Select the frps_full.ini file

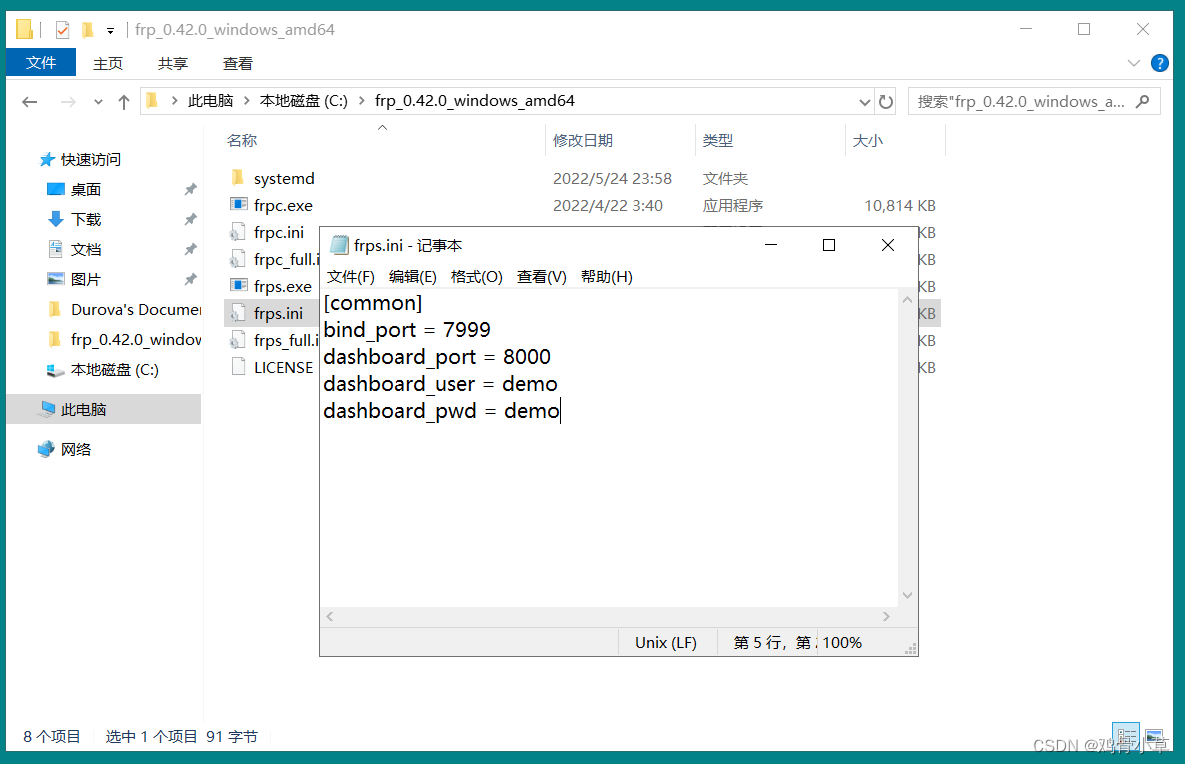286,341
